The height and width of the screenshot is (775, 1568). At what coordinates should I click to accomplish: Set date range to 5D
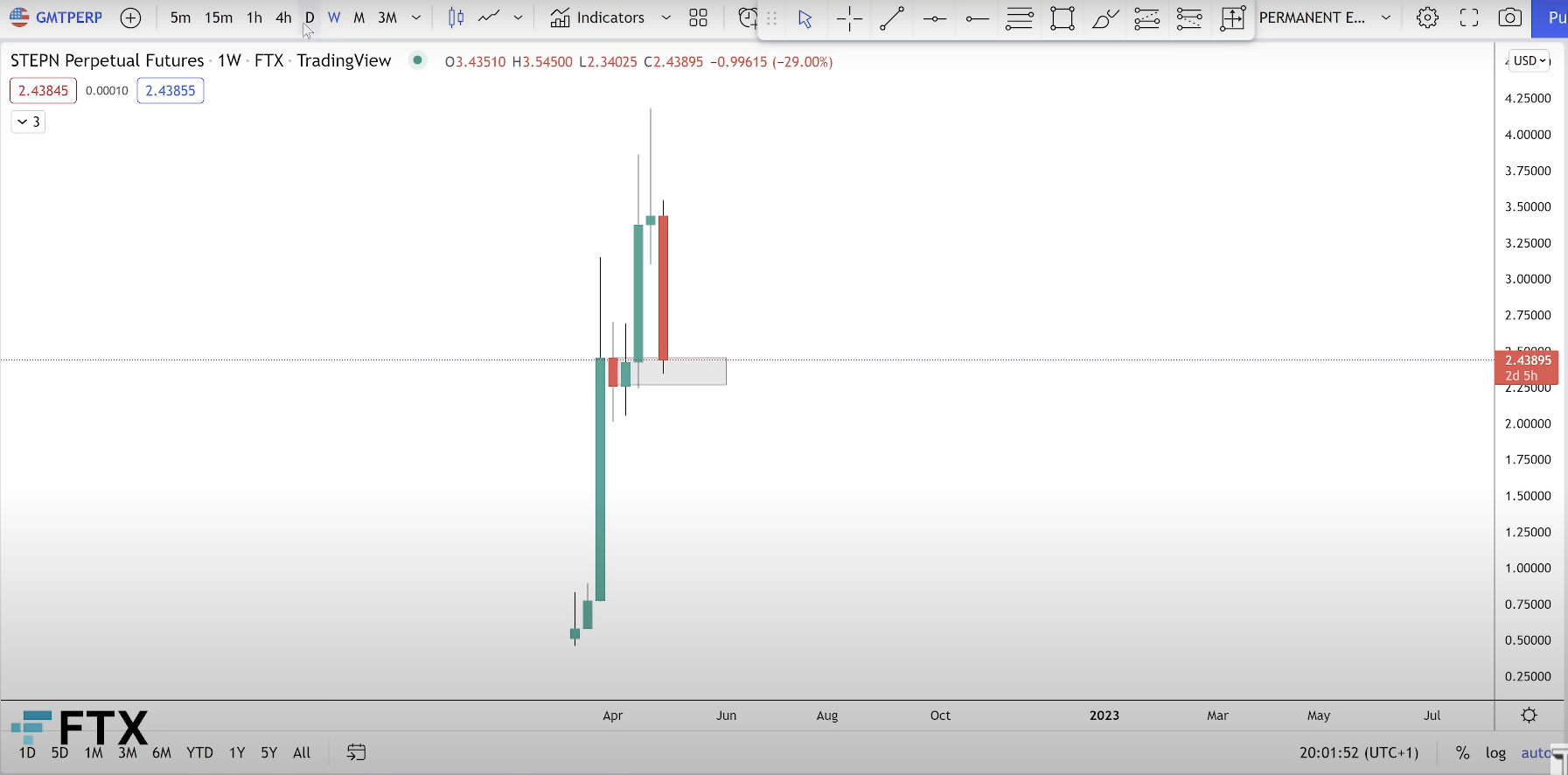tap(59, 753)
